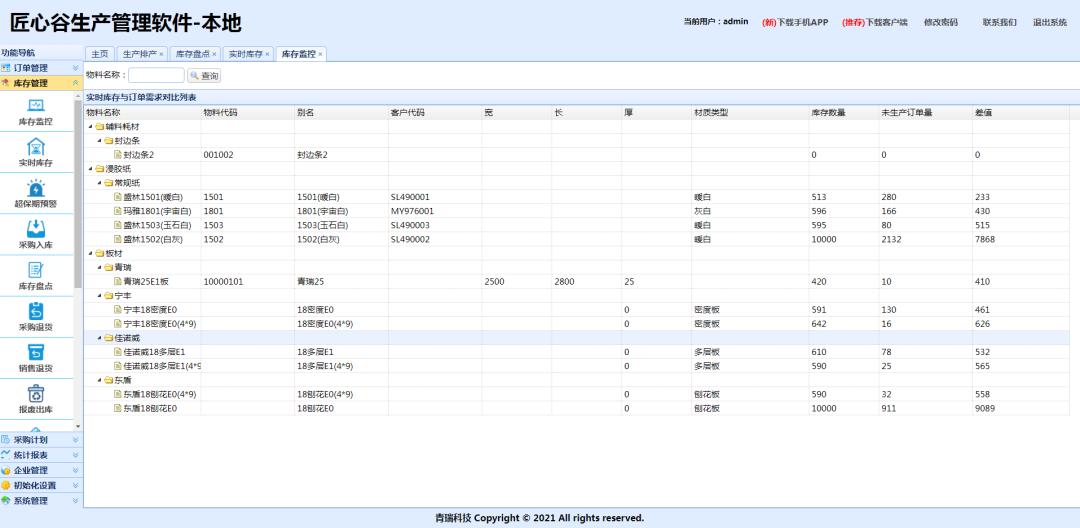This screenshot has width=1080, height=528.
Task: Collapse the 宁丰 tree node
Action: [99, 295]
